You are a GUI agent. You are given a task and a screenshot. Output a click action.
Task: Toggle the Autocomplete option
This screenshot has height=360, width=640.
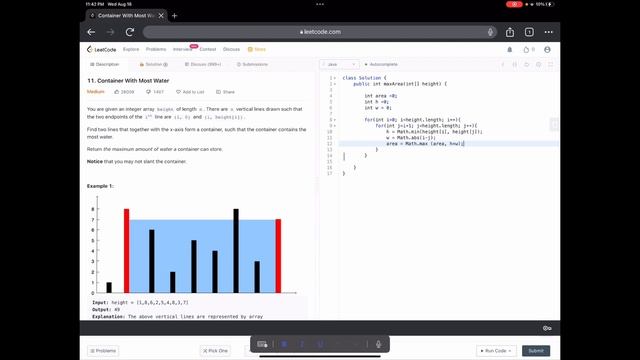tap(381, 64)
